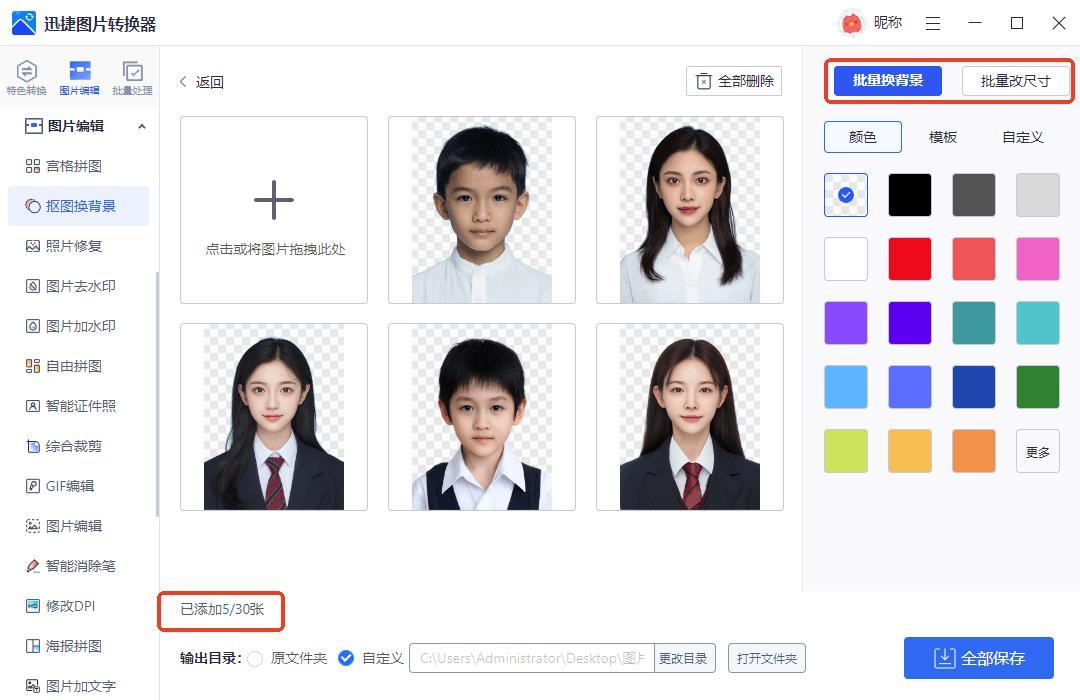Click the 全部删除 trash button
Screen dimensions: 1080x700
[734, 81]
